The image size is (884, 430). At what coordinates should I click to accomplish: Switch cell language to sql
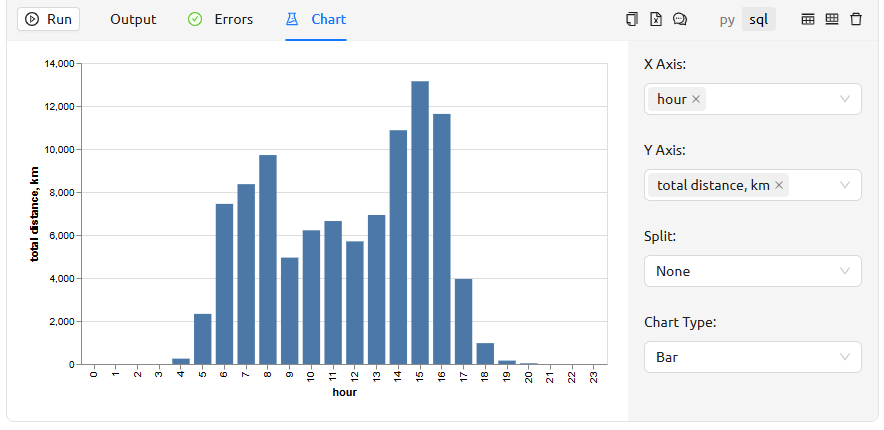[x=759, y=19]
